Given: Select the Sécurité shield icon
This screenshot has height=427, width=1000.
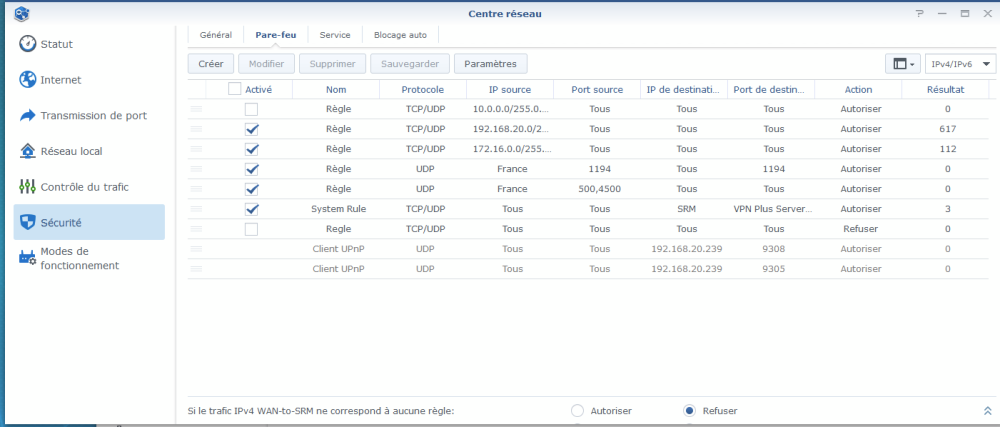Looking at the screenshot, I should click(28, 222).
